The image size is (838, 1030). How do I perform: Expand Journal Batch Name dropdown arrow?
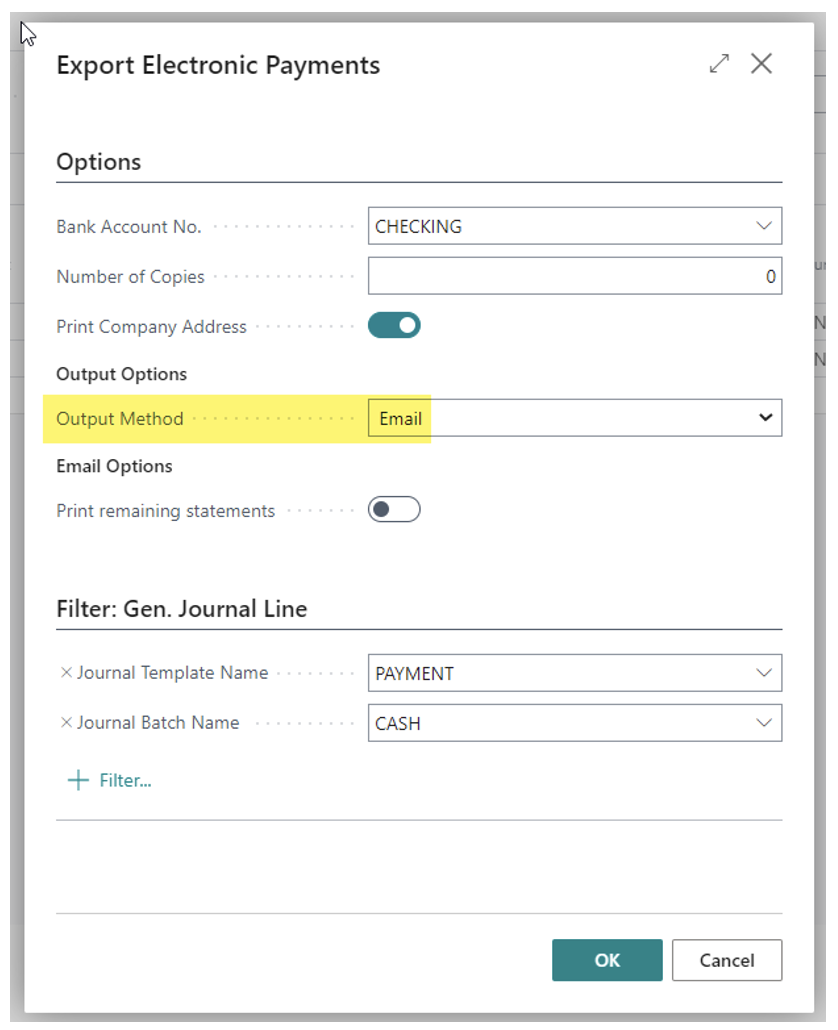[x=764, y=723]
